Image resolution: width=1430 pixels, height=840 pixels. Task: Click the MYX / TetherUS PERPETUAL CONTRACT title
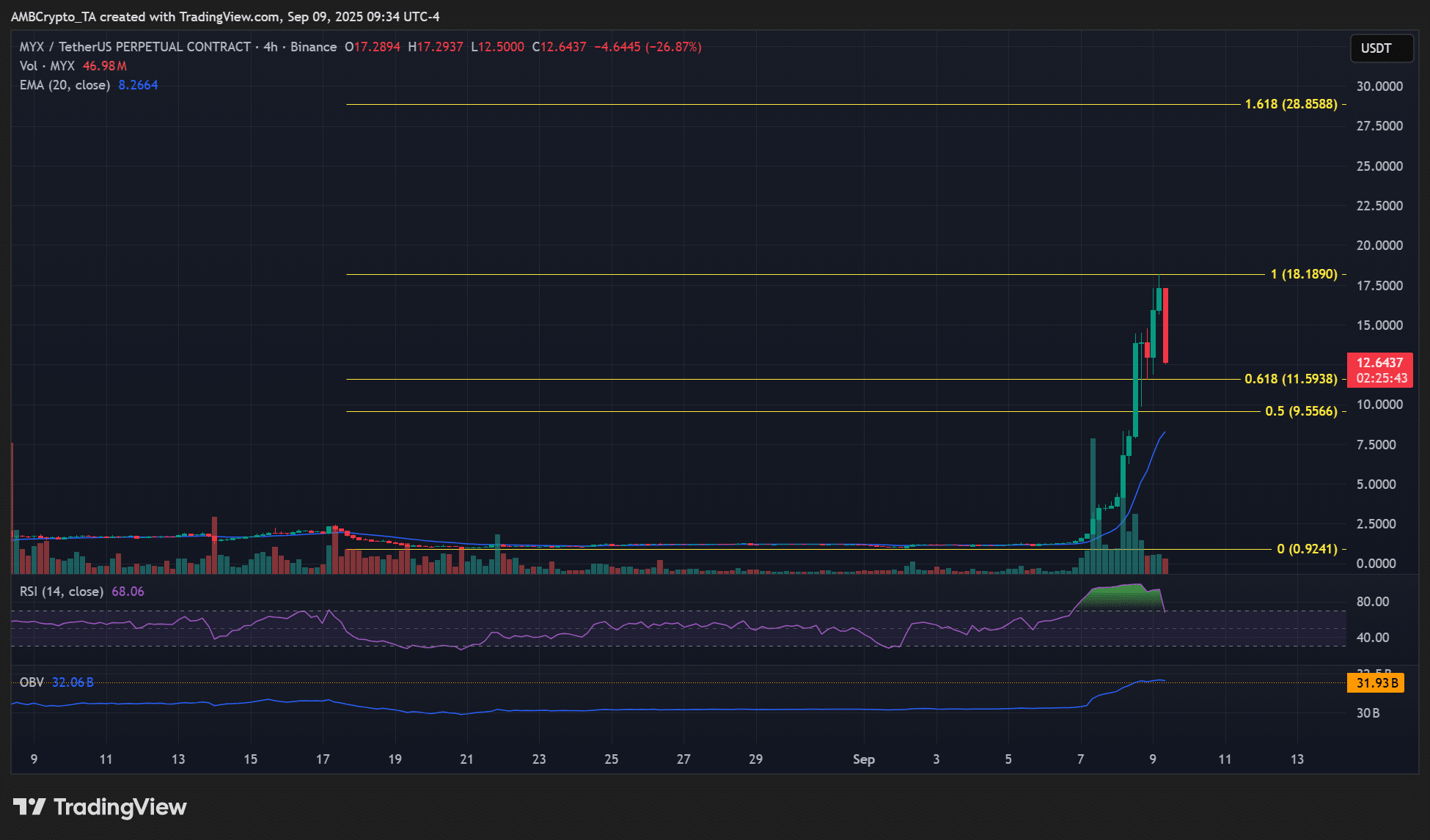[135, 47]
